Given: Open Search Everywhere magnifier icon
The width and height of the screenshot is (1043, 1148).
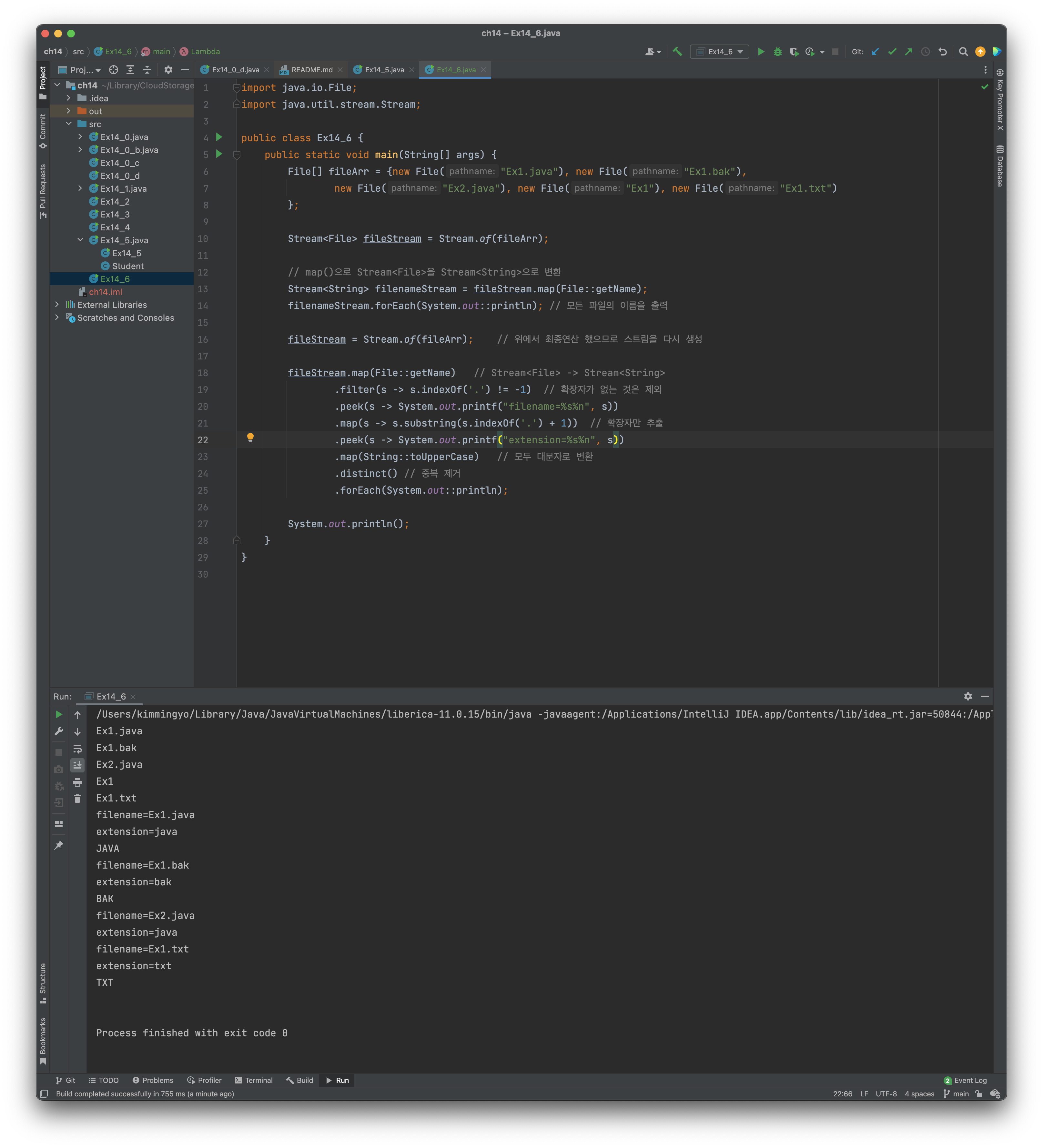Looking at the screenshot, I should click(963, 52).
